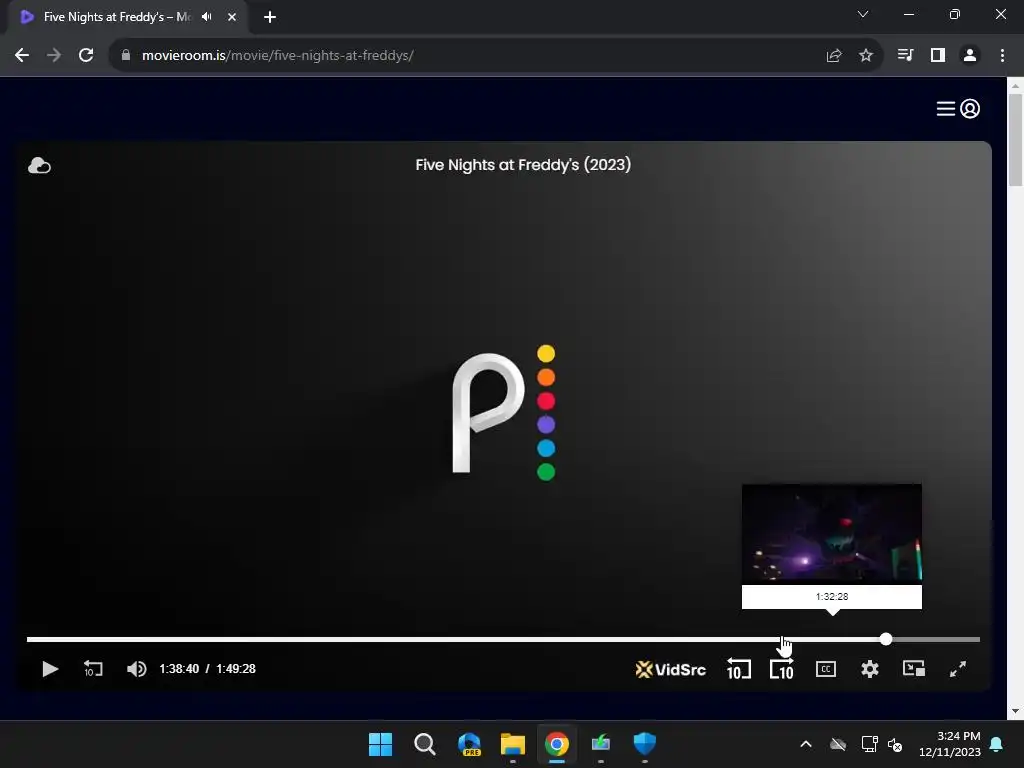Click the Chrome taskbar icon

[x=556, y=744]
